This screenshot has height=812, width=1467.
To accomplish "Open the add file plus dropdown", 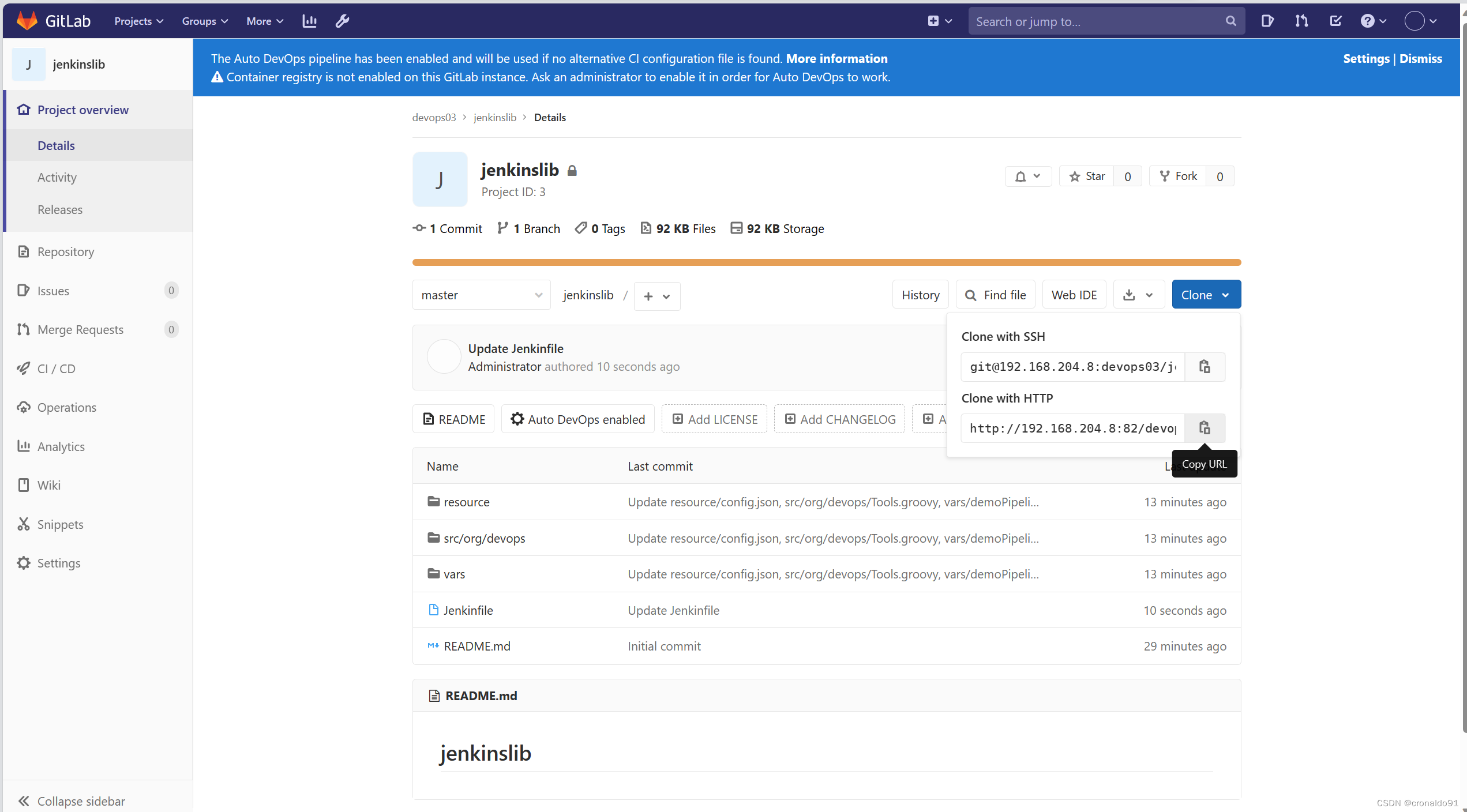I will [656, 296].
